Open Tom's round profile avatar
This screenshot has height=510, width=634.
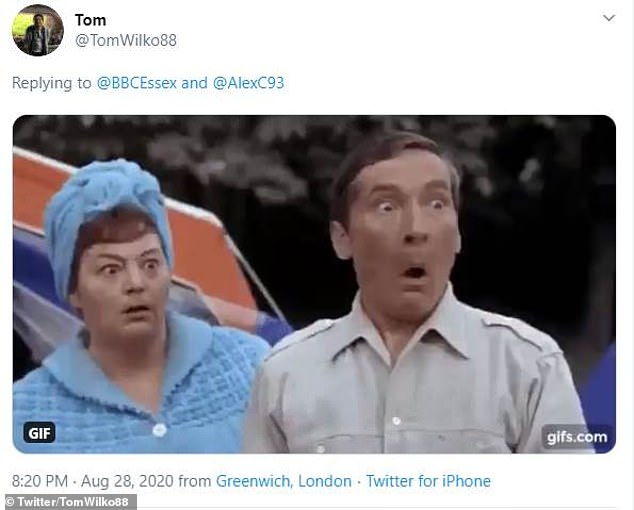point(38,30)
